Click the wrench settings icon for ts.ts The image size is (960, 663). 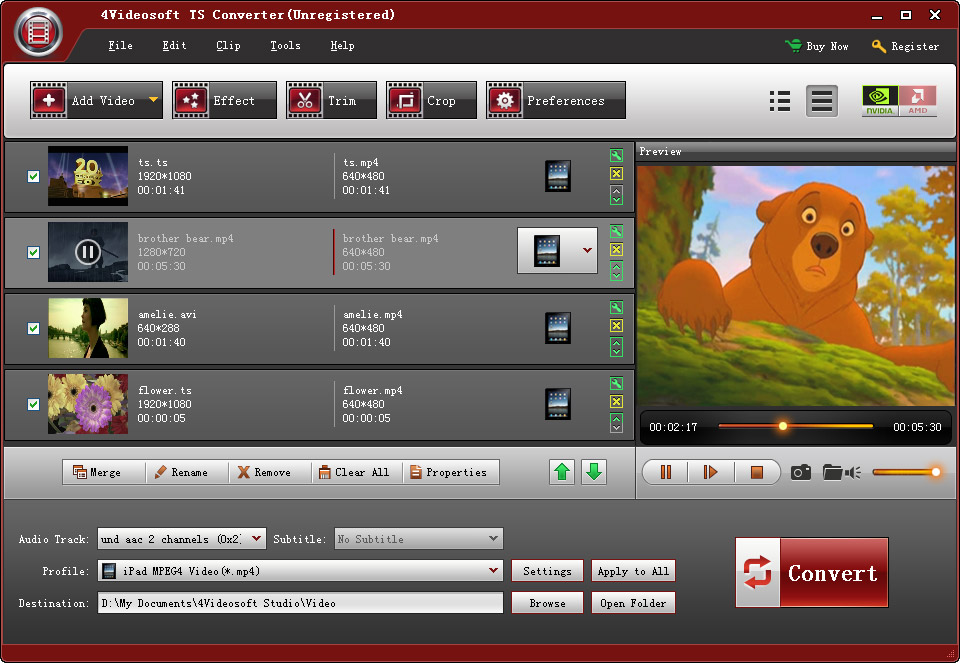(617, 156)
